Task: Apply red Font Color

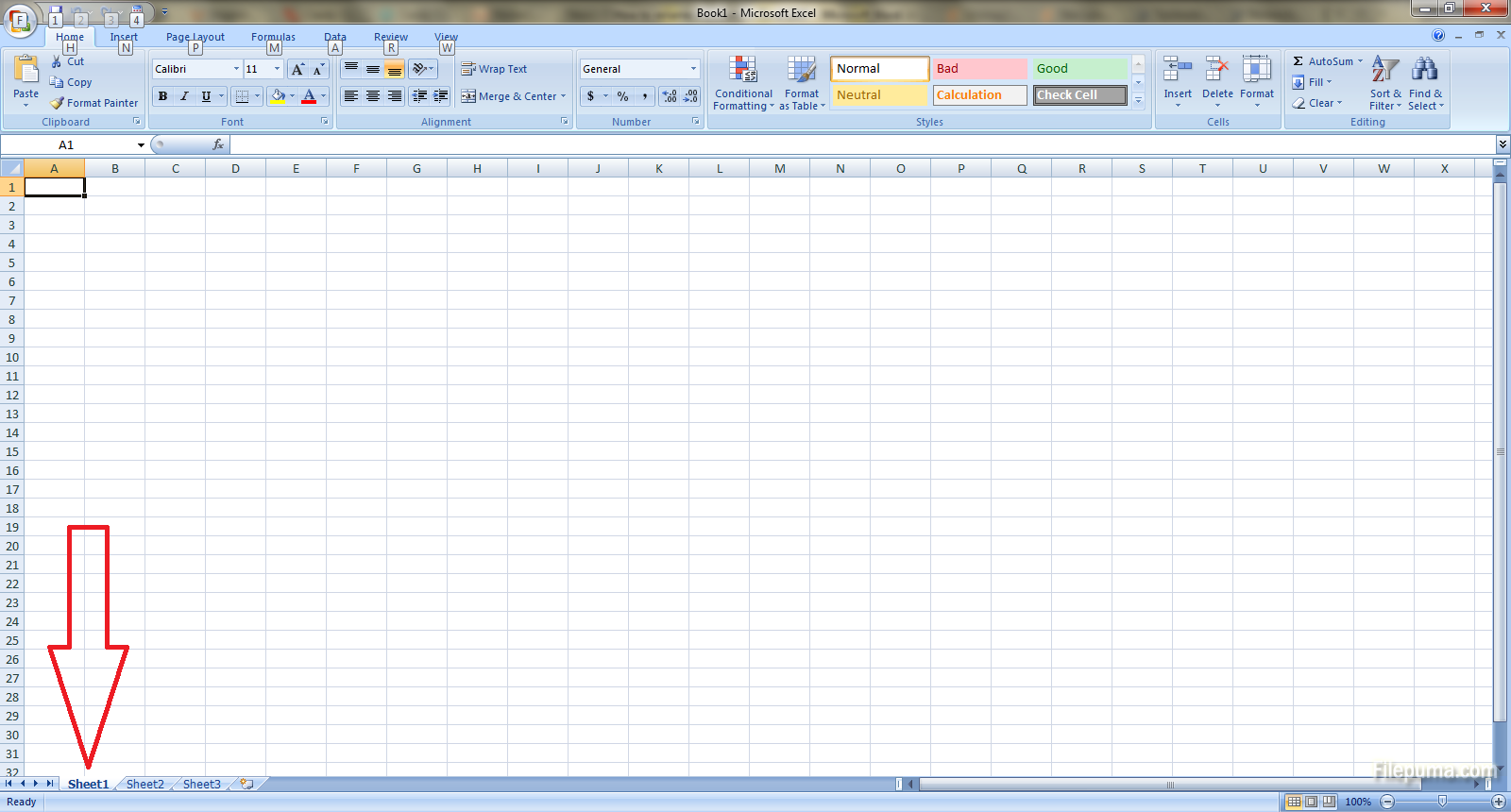Action: coord(309,96)
